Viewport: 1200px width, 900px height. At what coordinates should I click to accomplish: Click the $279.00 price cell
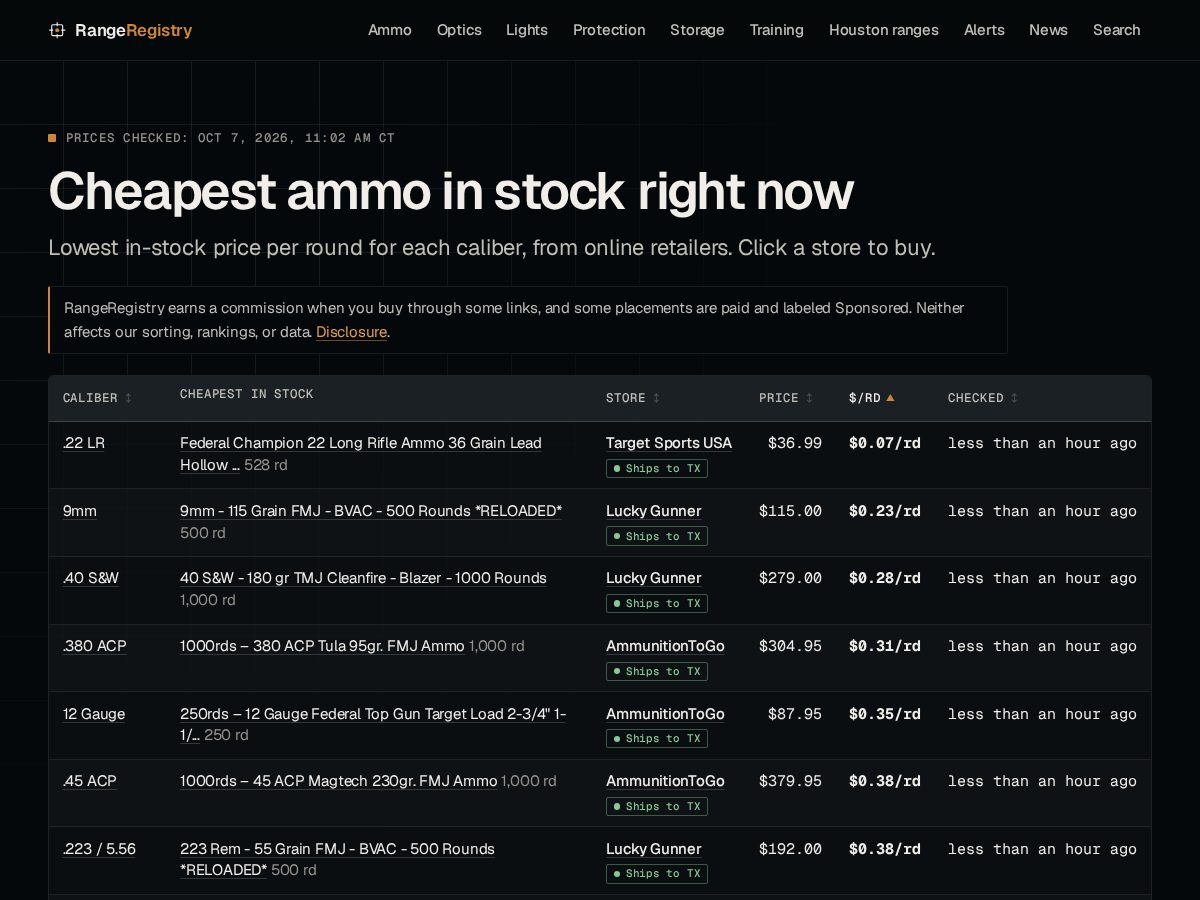pos(791,578)
